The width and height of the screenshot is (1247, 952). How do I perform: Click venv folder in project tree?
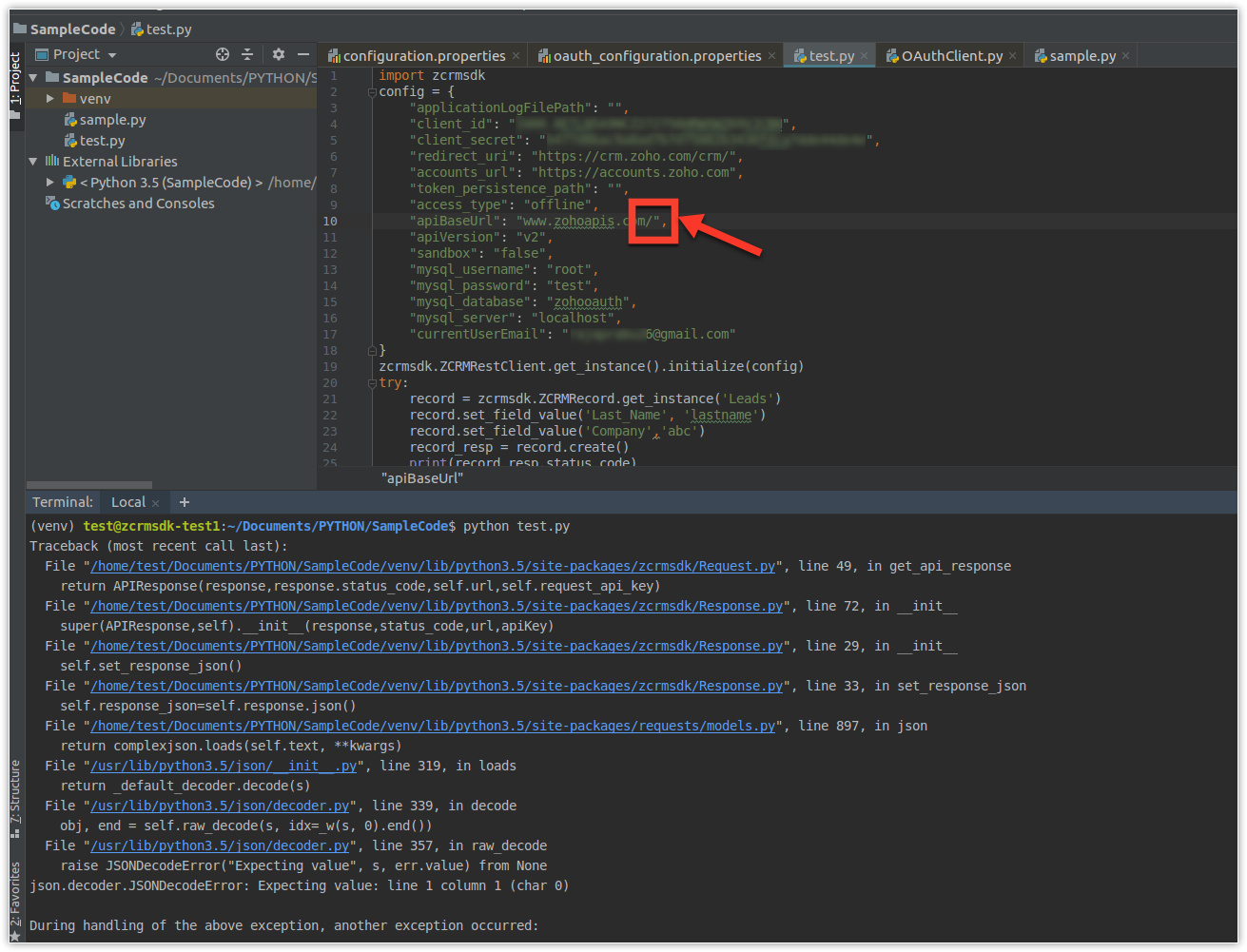tap(87, 99)
